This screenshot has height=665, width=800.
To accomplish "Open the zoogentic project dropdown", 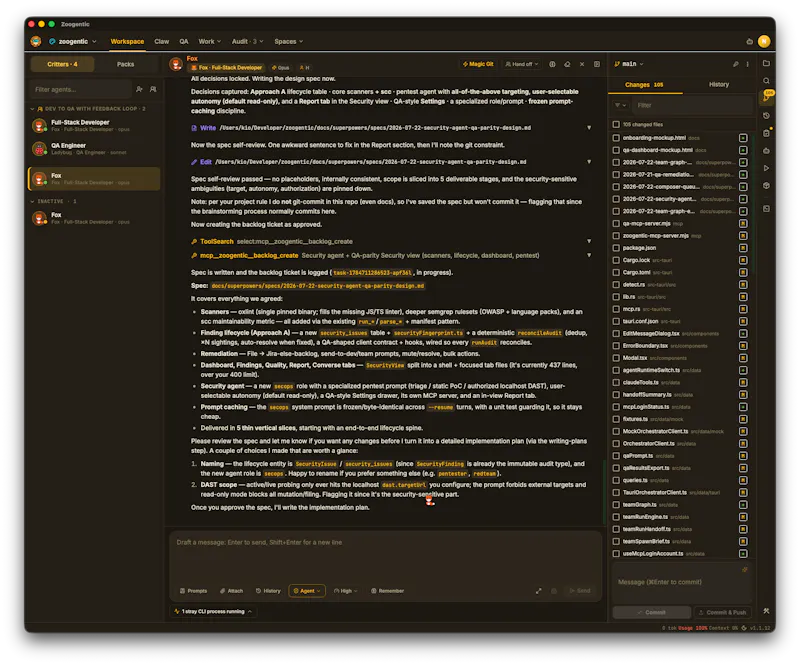I will click(x=72, y=42).
